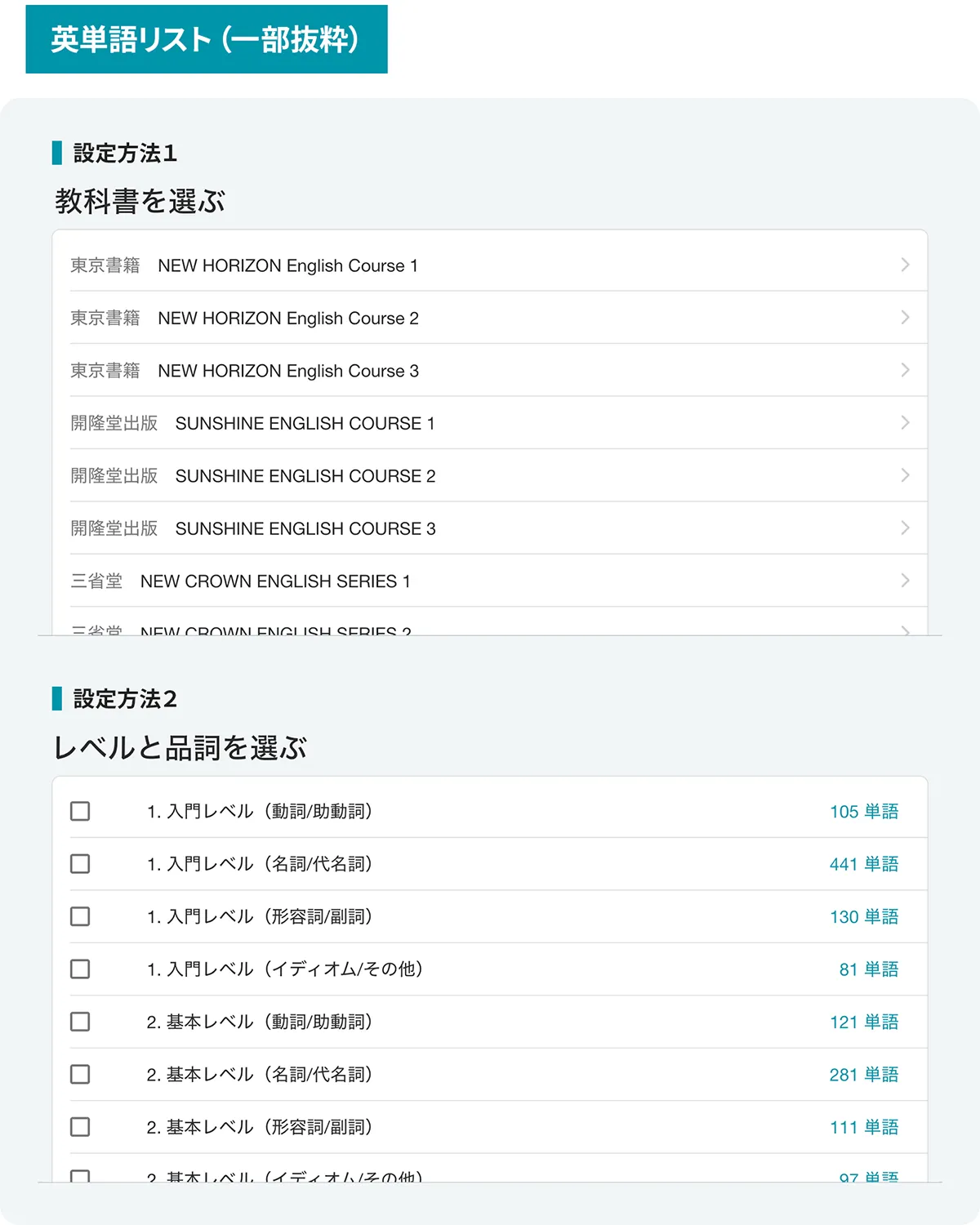The width and height of the screenshot is (980, 1225).
Task: Click label 1. 入門レベル（形容詞/副詞）
Action: (x=260, y=916)
